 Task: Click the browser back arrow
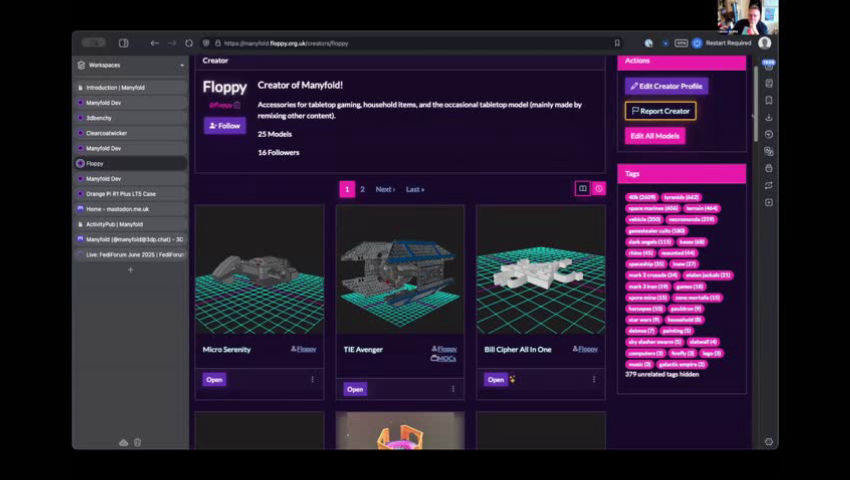pos(154,43)
